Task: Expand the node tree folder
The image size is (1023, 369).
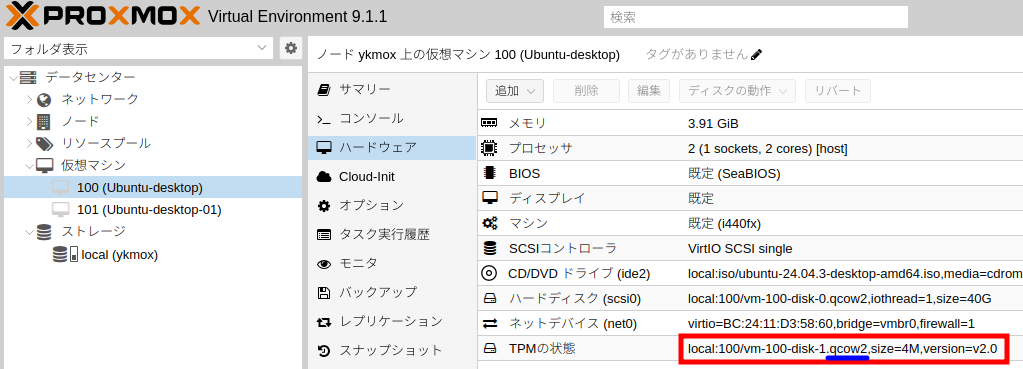Action: pyautogui.click(x=29, y=121)
